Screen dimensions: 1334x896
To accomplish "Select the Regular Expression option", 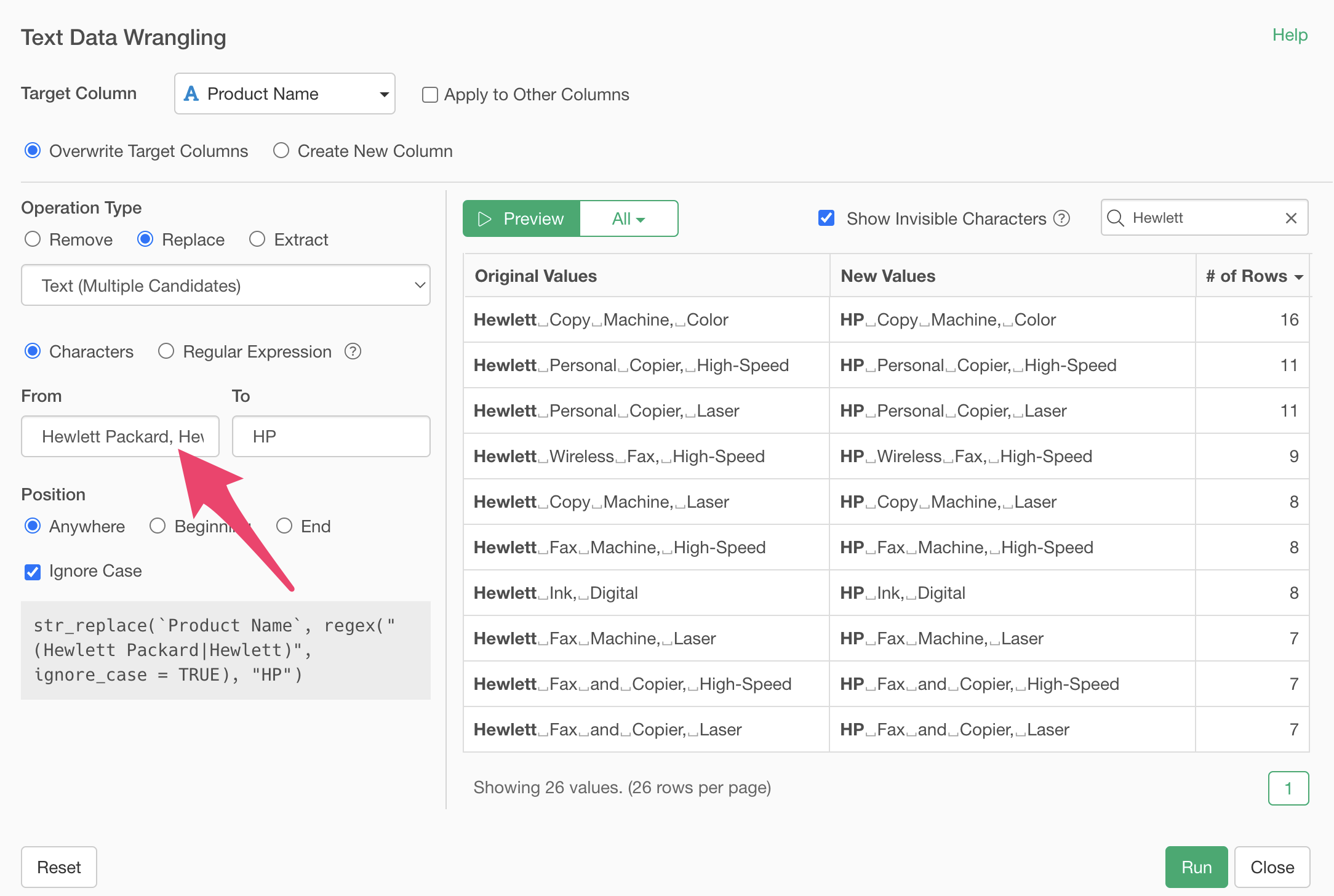I will pos(166,351).
